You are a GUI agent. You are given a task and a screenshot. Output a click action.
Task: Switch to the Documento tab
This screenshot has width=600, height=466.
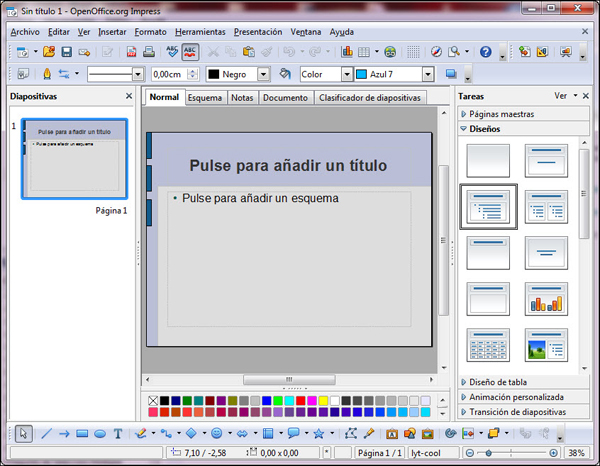285,98
